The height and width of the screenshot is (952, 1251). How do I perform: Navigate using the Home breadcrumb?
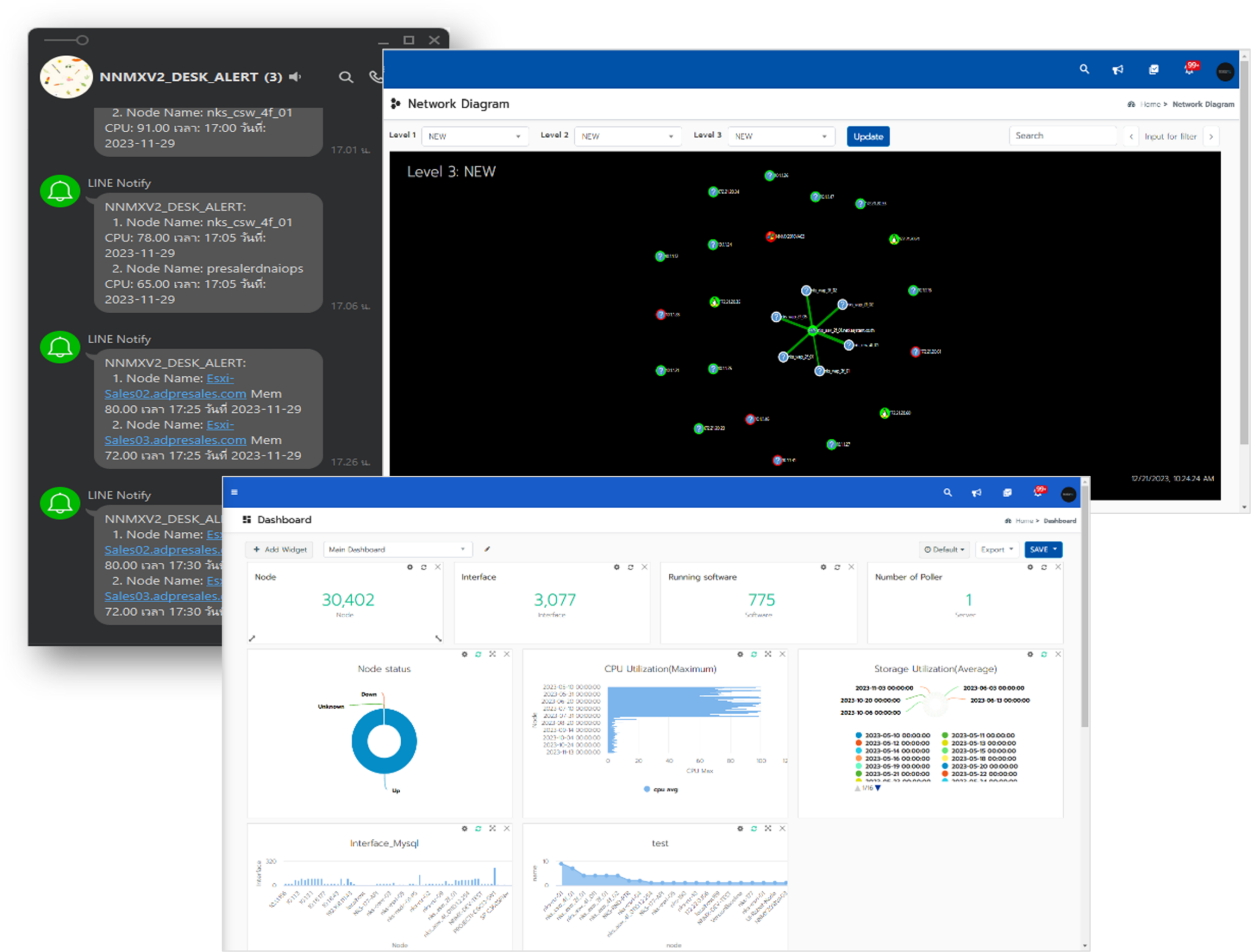click(x=1150, y=104)
